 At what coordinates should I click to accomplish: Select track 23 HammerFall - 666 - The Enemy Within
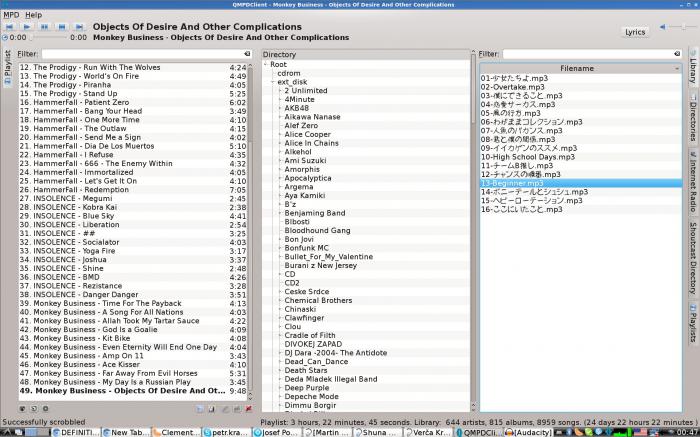click(x=133, y=163)
